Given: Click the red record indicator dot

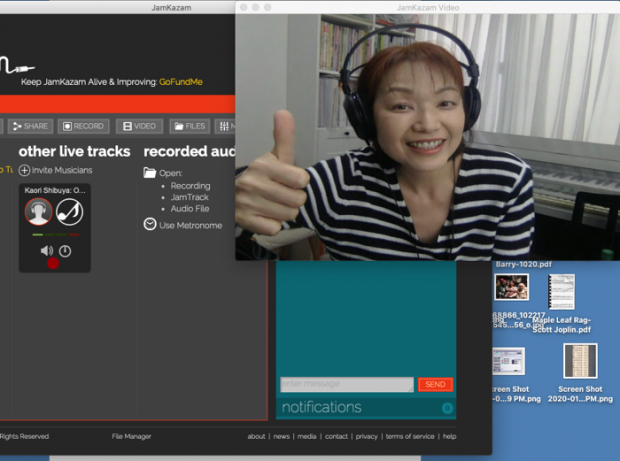Looking at the screenshot, I should [53, 264].
